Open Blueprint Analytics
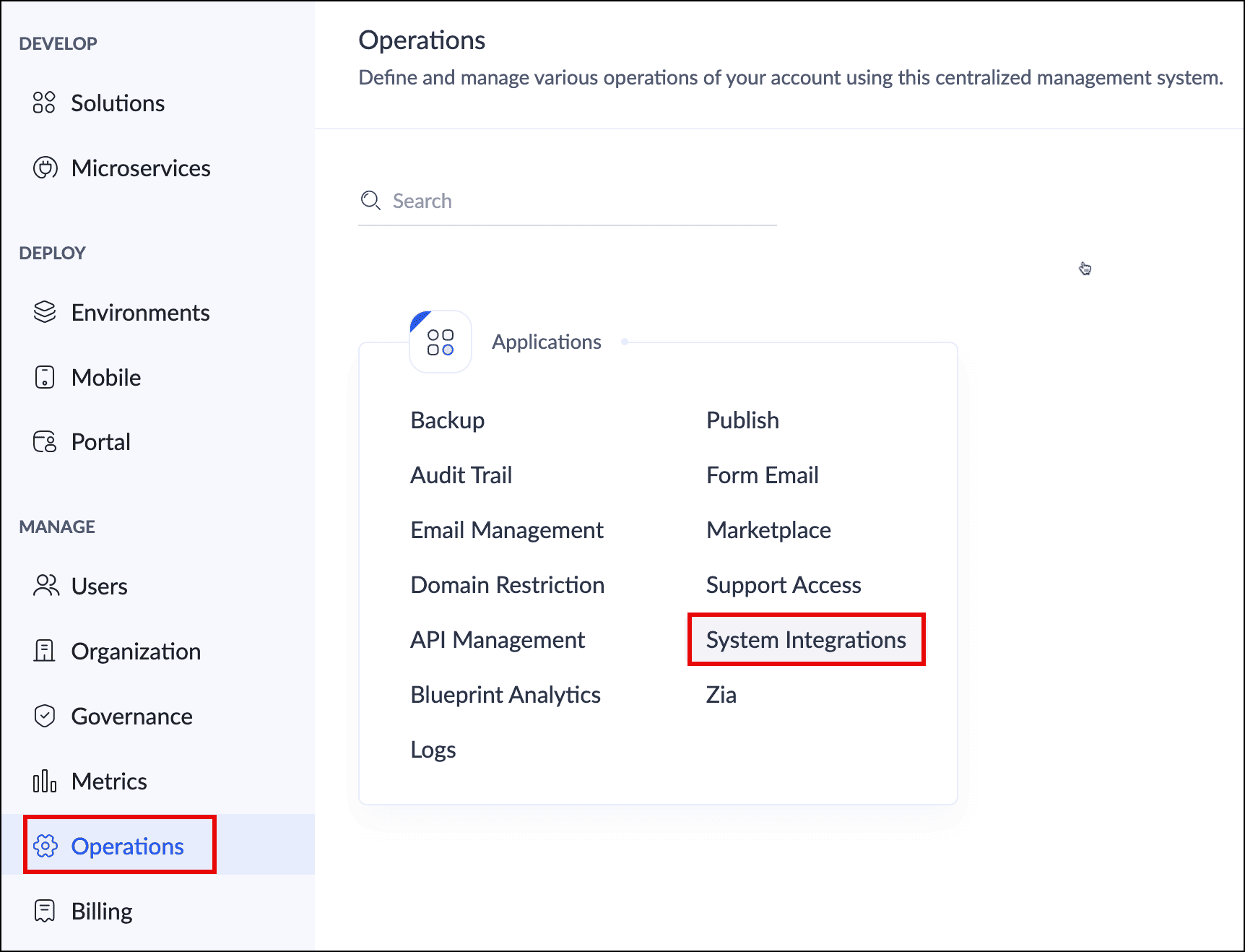Viewport: 1245px width, 952px height. point(506,695)
